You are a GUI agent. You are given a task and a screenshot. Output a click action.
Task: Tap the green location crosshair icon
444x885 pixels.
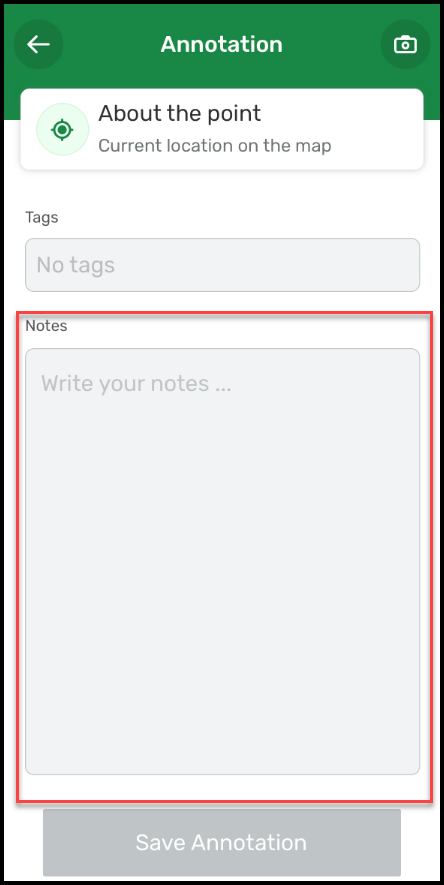click(x=62, y=130)
